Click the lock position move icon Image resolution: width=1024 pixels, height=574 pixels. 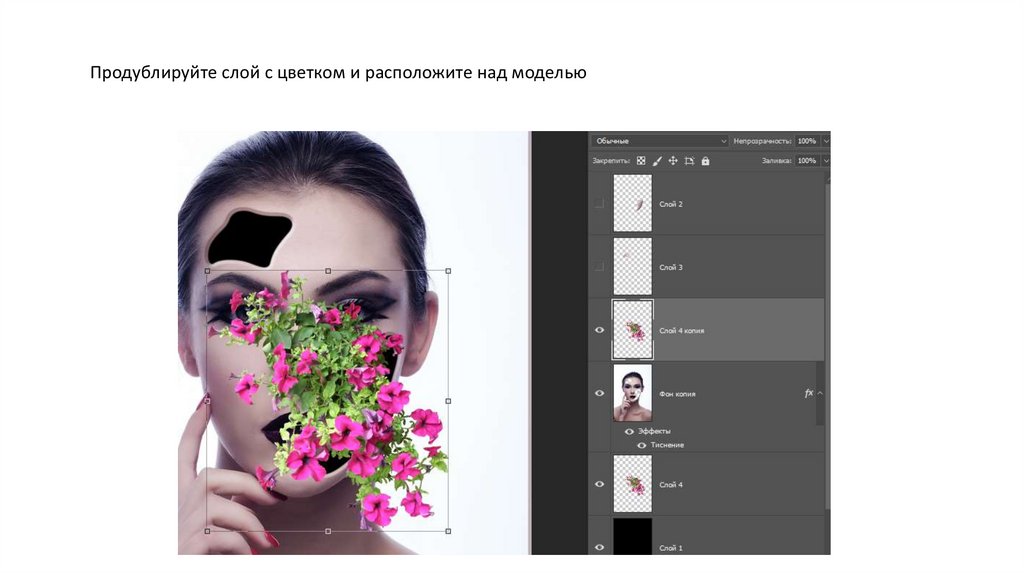673,160
